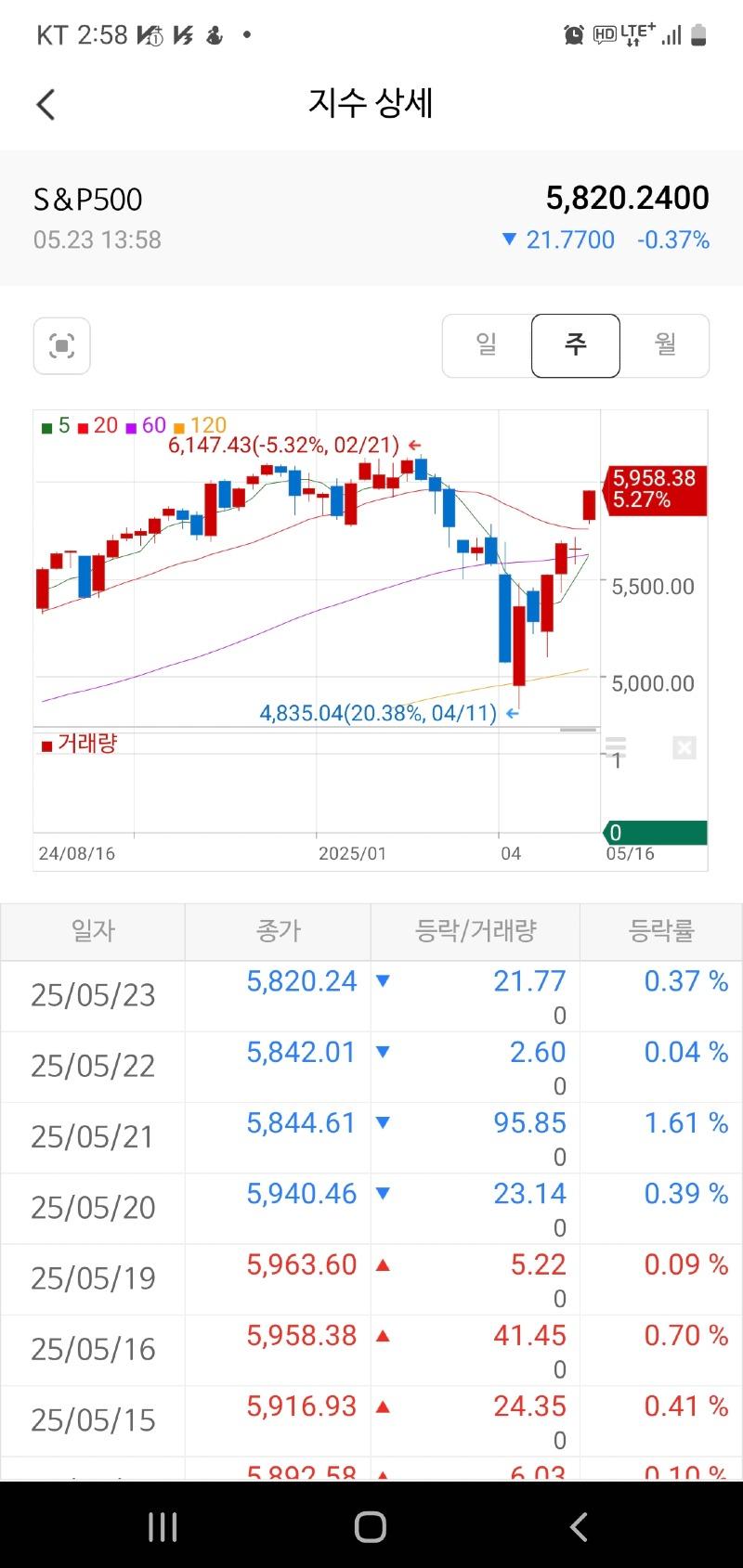Tap the 종가 column header
Viewport: 743px width, 1568px height.
tap(279, 931)
